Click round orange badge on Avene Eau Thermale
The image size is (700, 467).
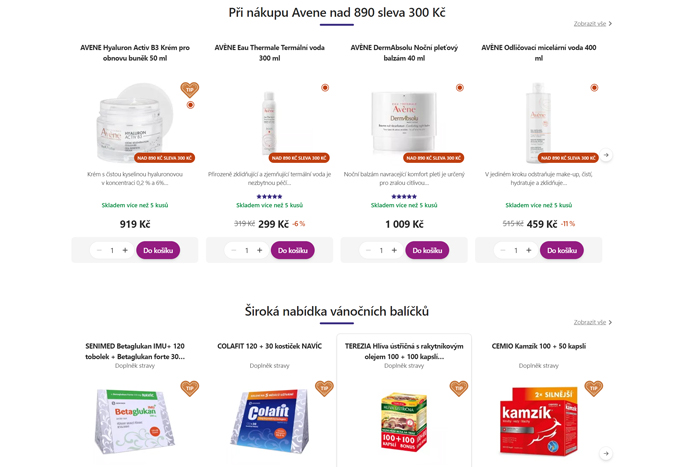click(x=325, y=88)
